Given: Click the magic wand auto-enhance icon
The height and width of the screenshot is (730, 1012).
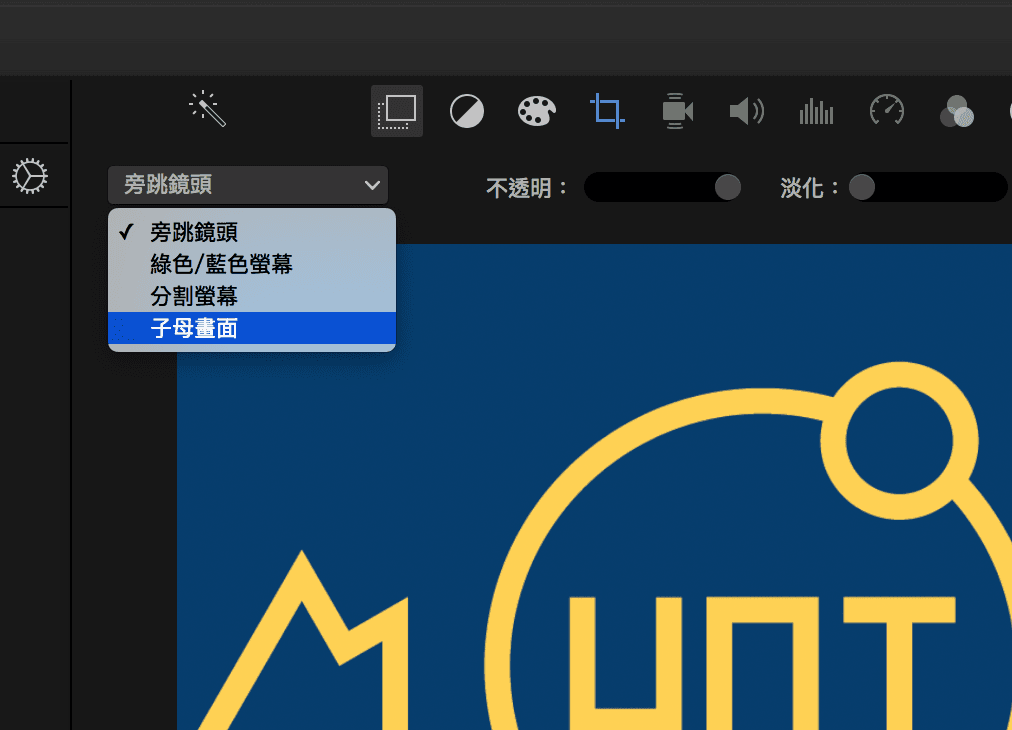Looking at the screenshot, I should [208, 108].
